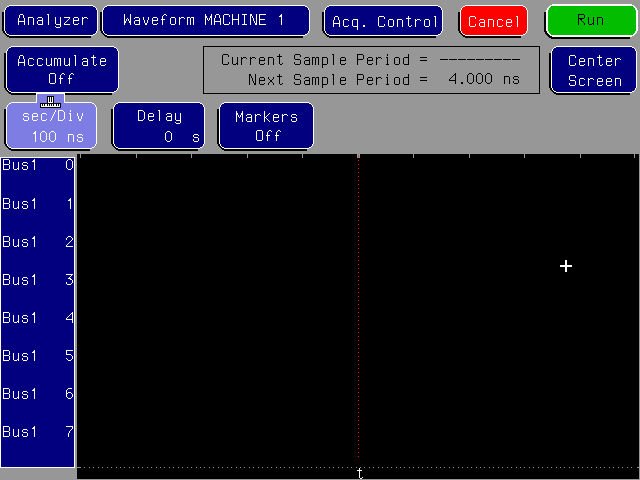Click the red dotted trigger line
The height and width of the screenshot is (480, 640).
358,300
